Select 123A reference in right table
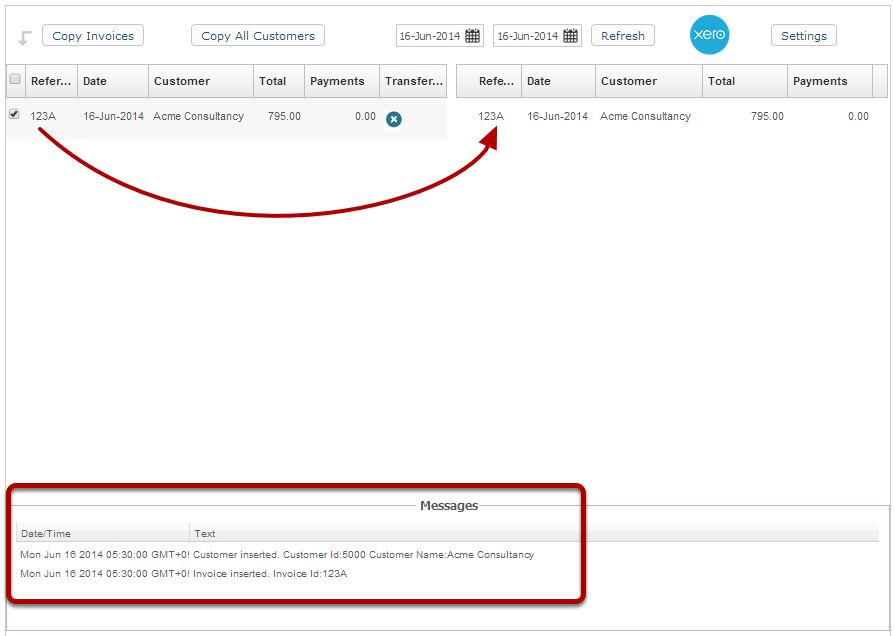 click(491, 116)
